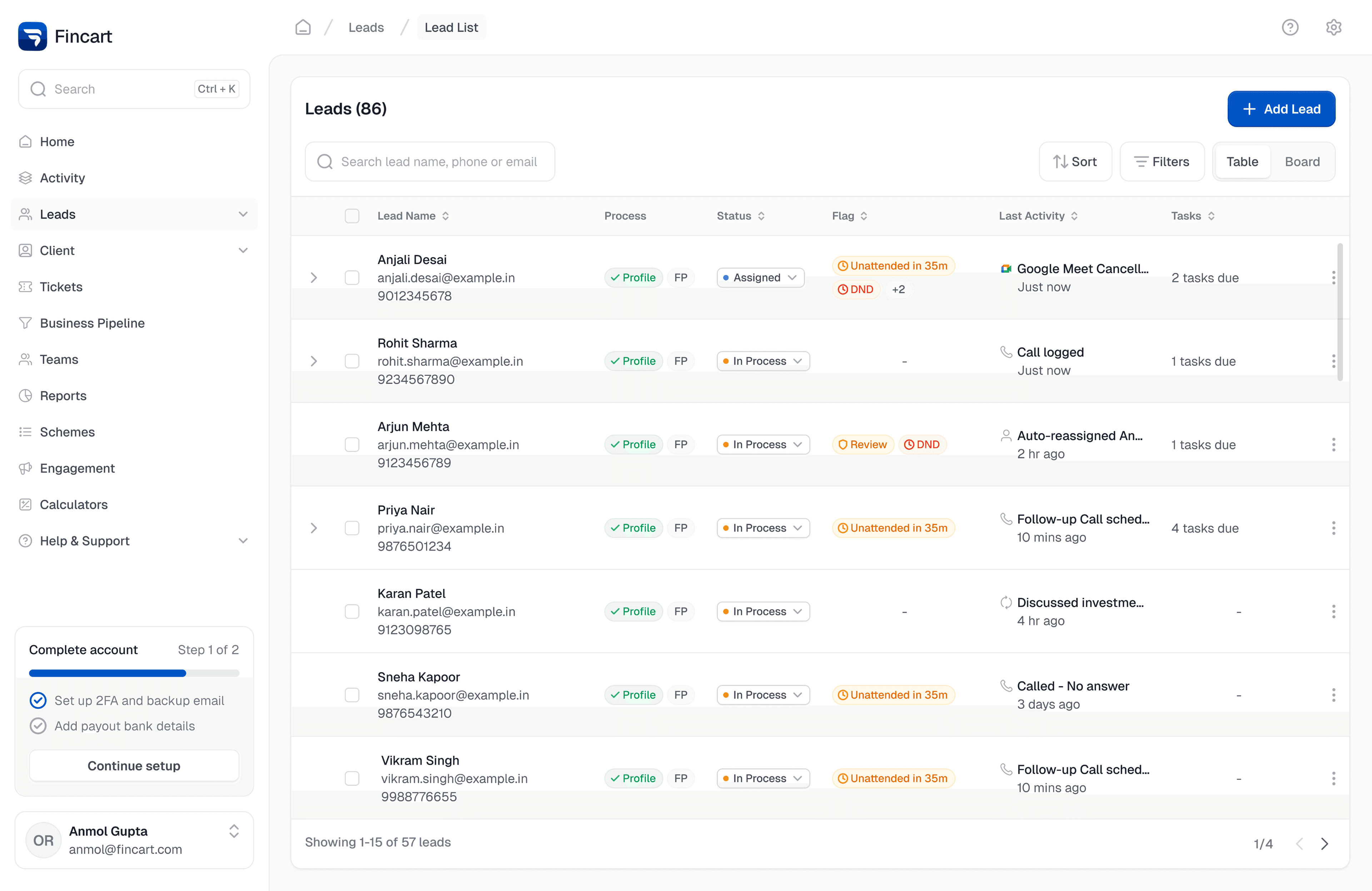Sort by Lead Name column arrows
The width and height of the screenshot is (1372, 891).
[446, 216]
